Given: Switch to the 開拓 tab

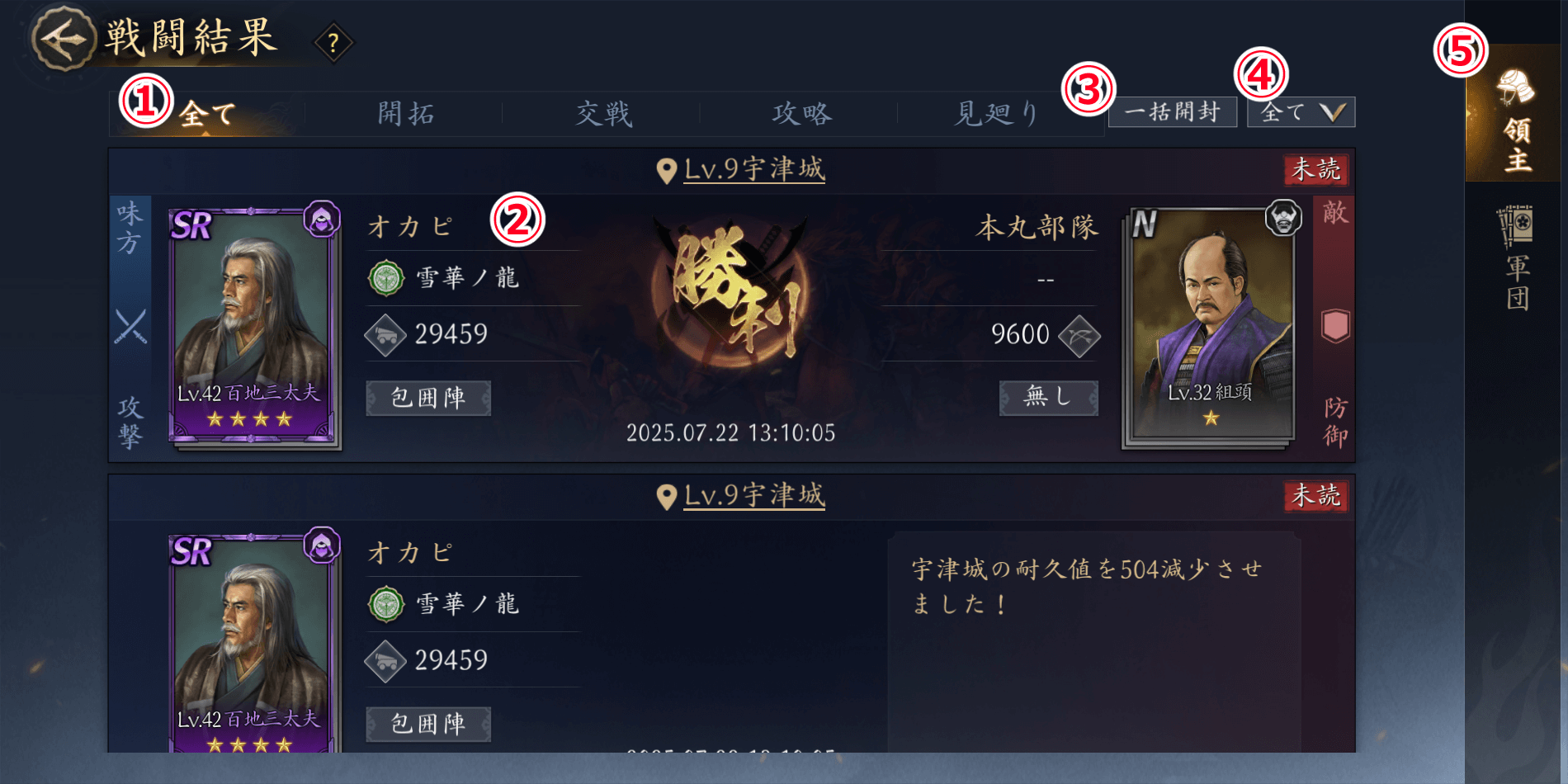Looking at the screenshot, I should (x=406, y=114).
